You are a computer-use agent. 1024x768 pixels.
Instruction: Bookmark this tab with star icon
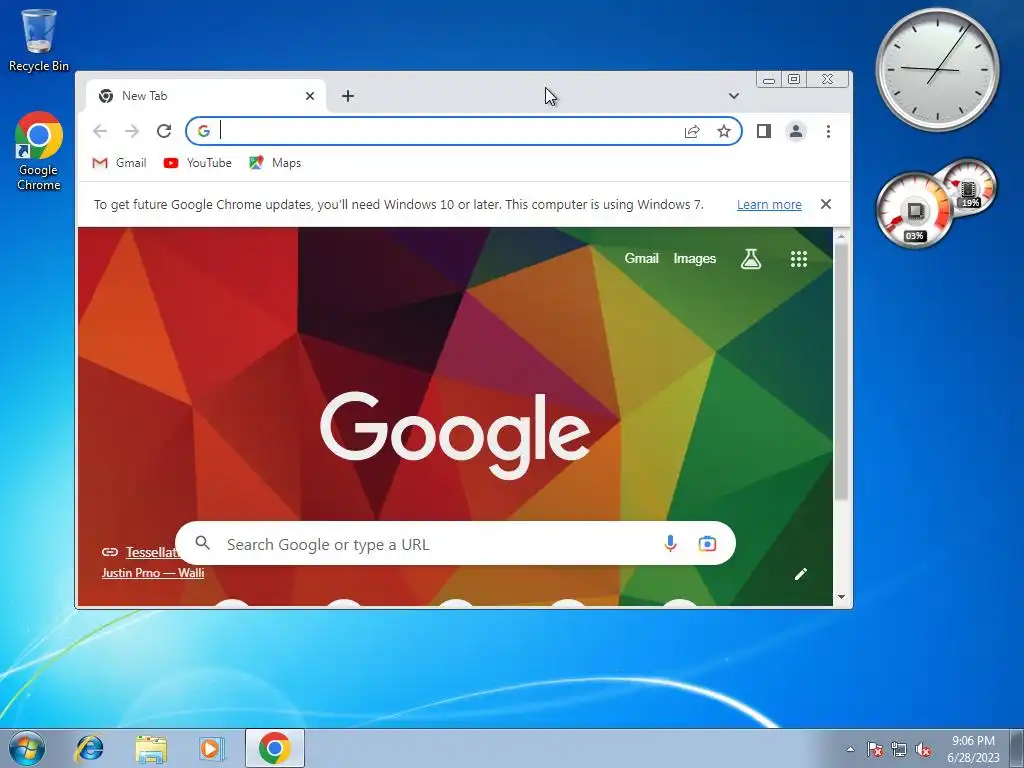724,131
